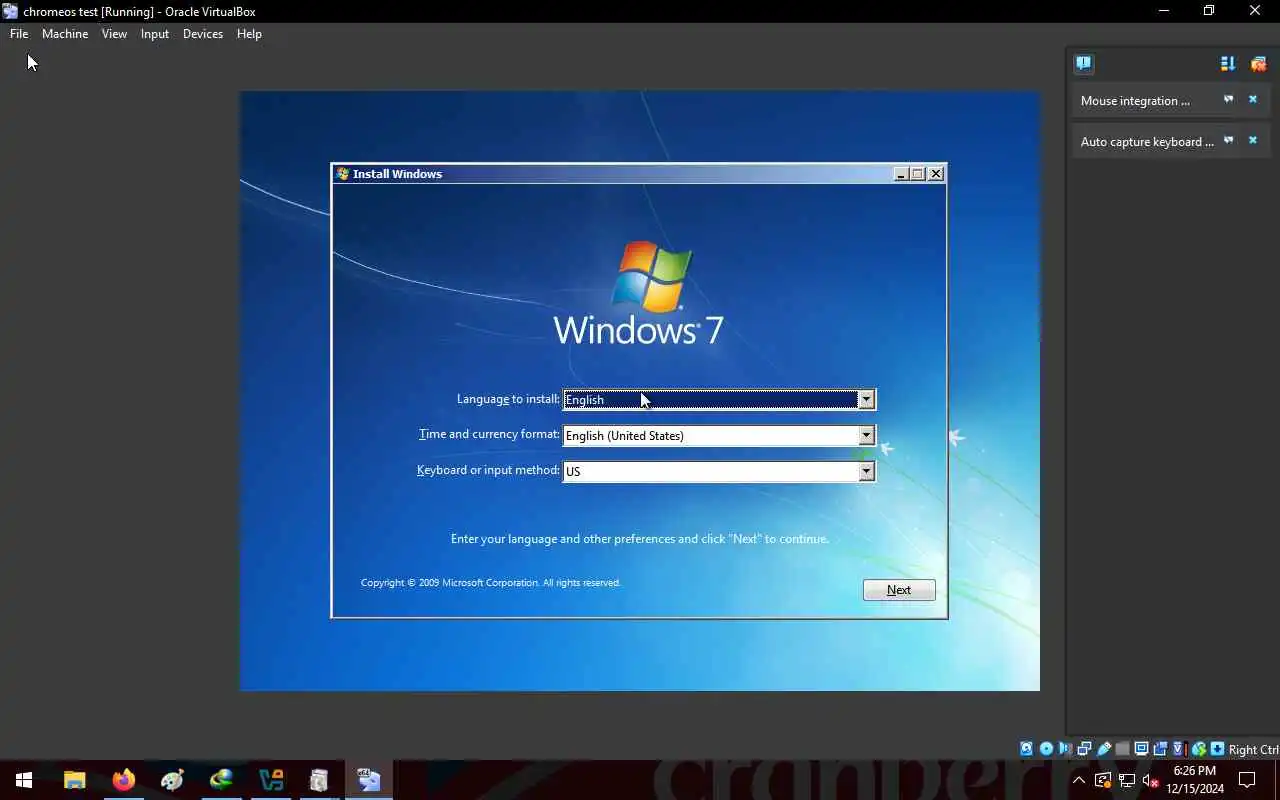Maximize the Install Windows dialog
The width and height of the screenshot is (1280, 800).
coord(918,174)
